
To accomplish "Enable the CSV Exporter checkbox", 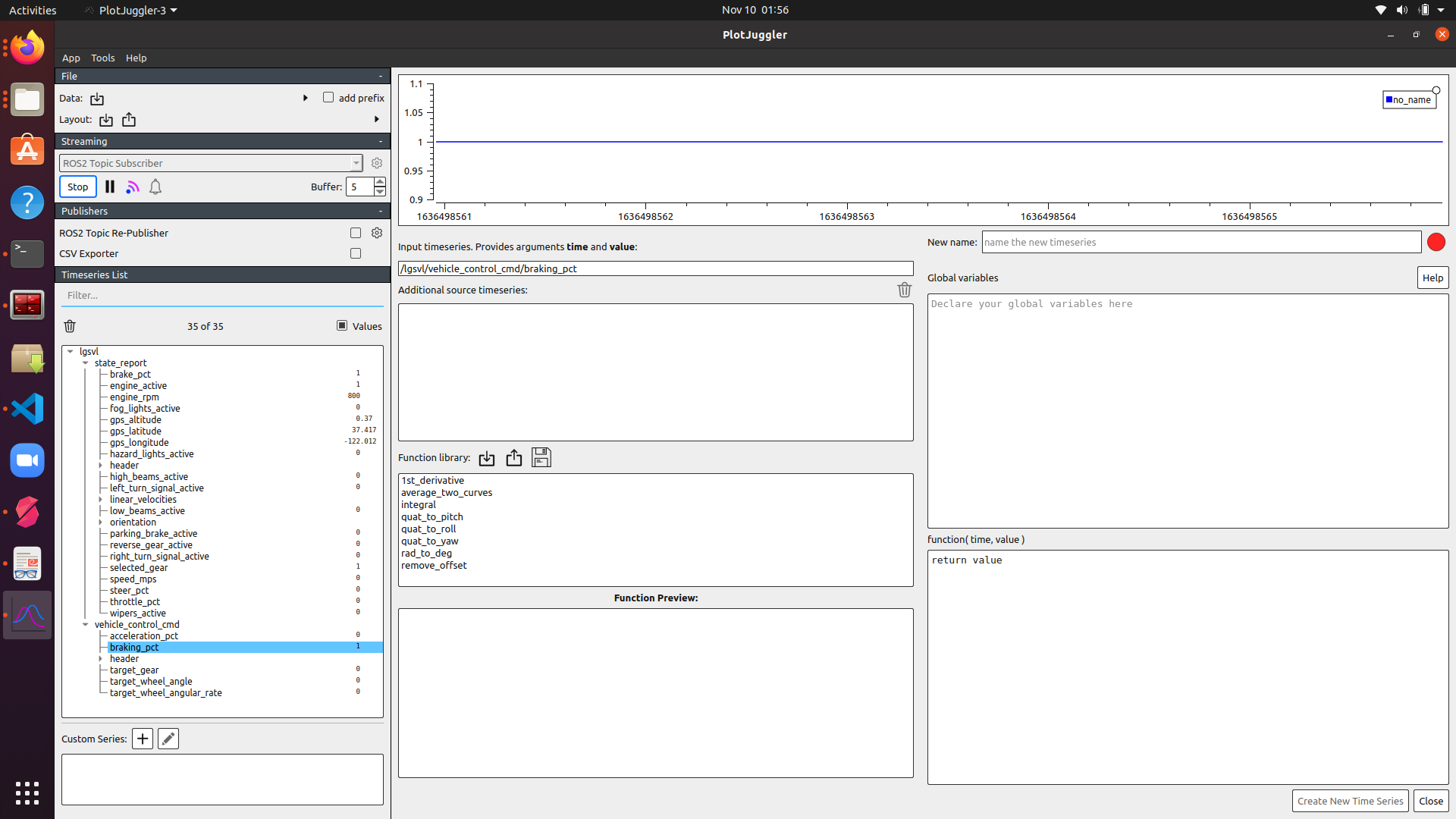I will 356,253.
